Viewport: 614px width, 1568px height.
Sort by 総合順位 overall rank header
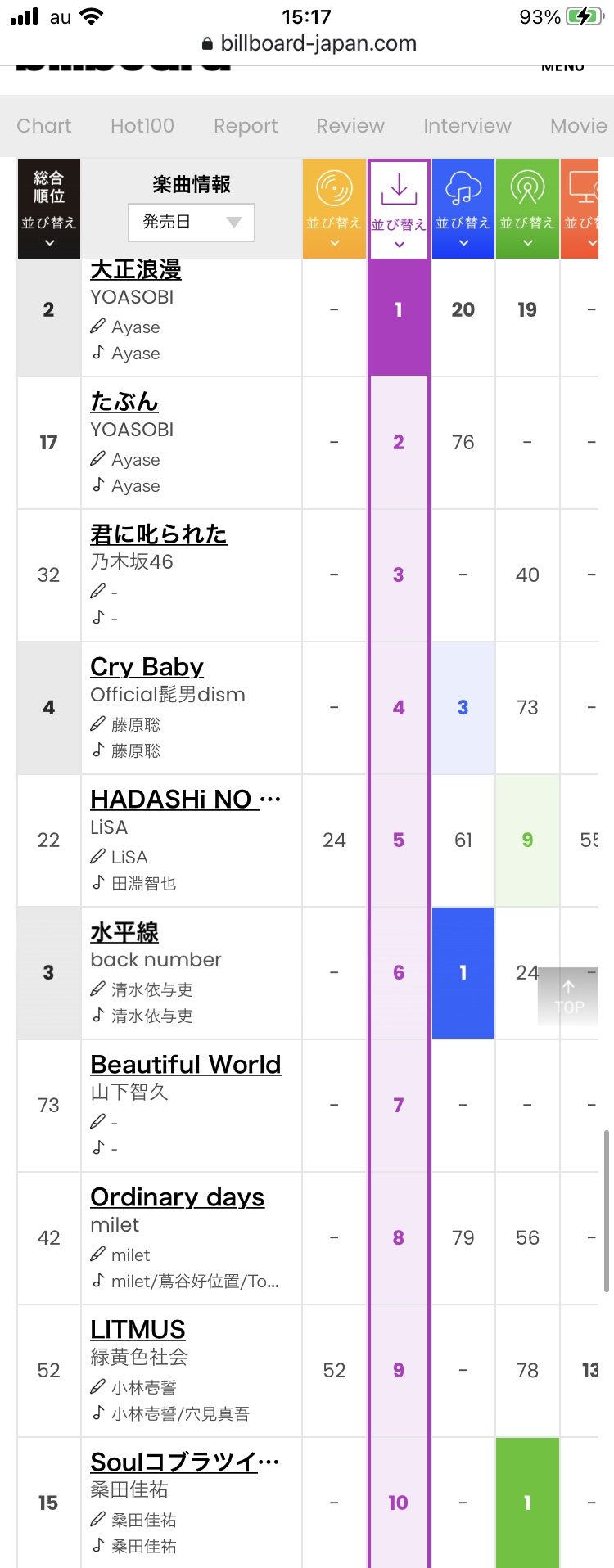click(x=49, y=209)
